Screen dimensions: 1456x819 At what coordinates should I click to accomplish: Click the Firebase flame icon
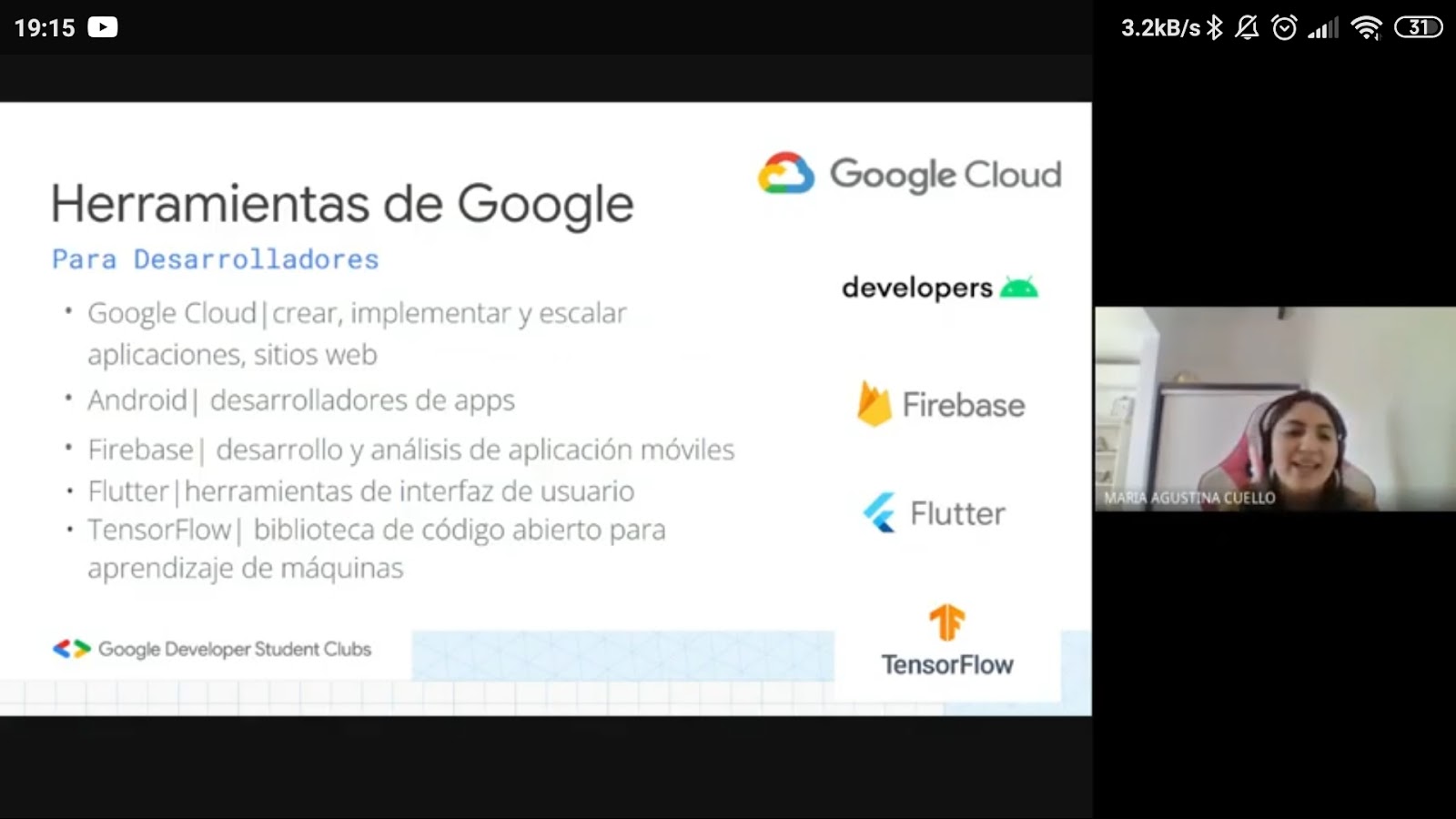pyautogui.click(x=874, y=403)
